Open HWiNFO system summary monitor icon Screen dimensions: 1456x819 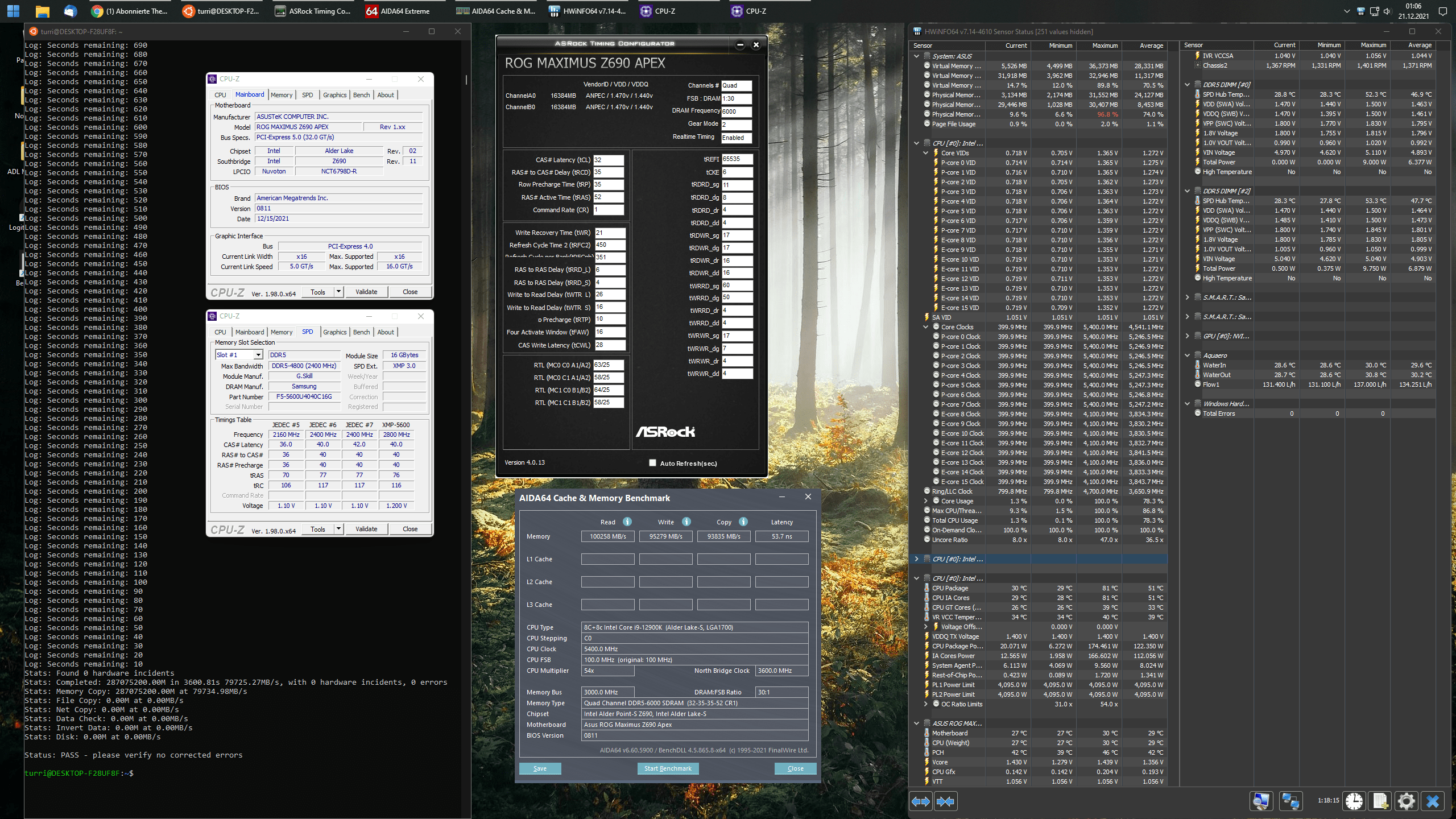1261,801
